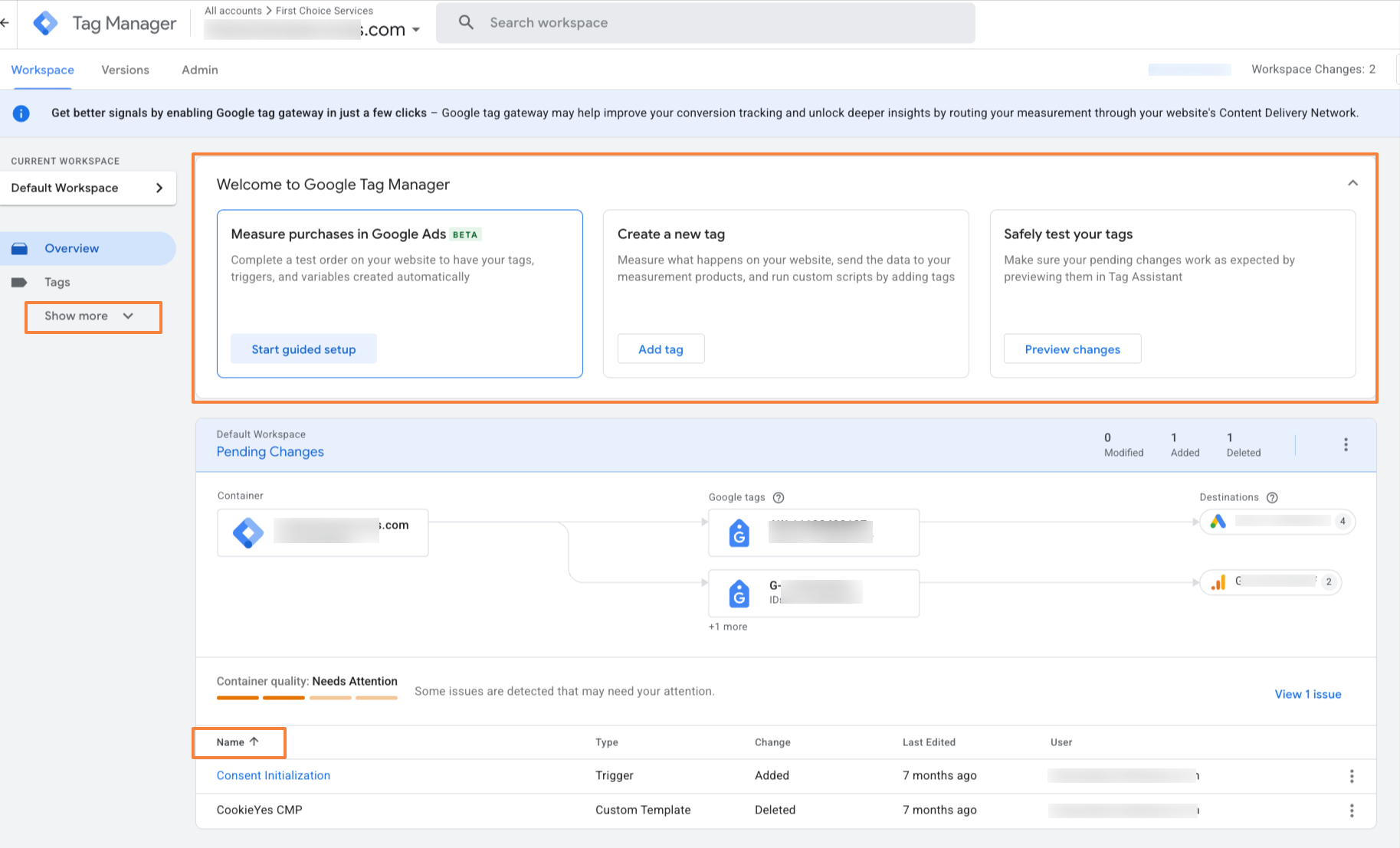Click the Google tags help question icon
The width and height of the screenshot is (1400, 848).
[779, 497]
